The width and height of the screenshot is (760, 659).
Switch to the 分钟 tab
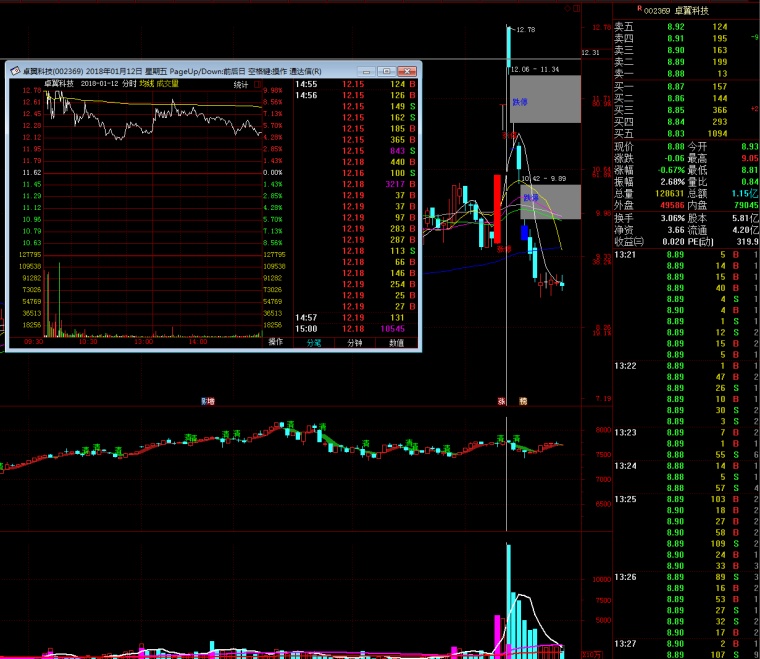pyautogui.click(x=355, y=343)
